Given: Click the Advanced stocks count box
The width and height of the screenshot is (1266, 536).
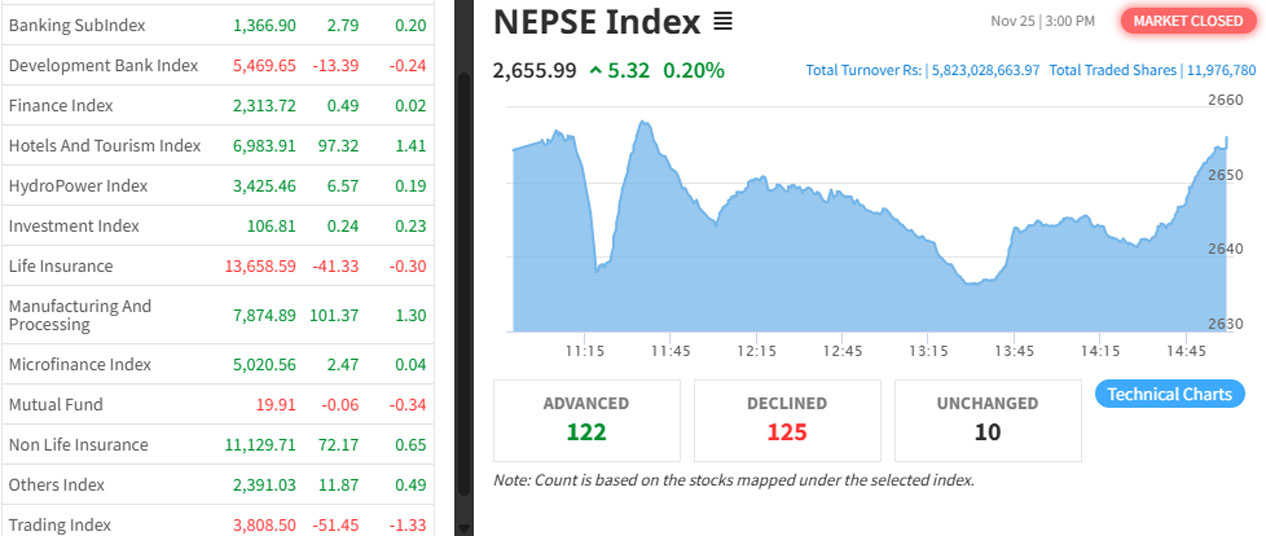Looking at the screenshot, I should tap(586, 420).
